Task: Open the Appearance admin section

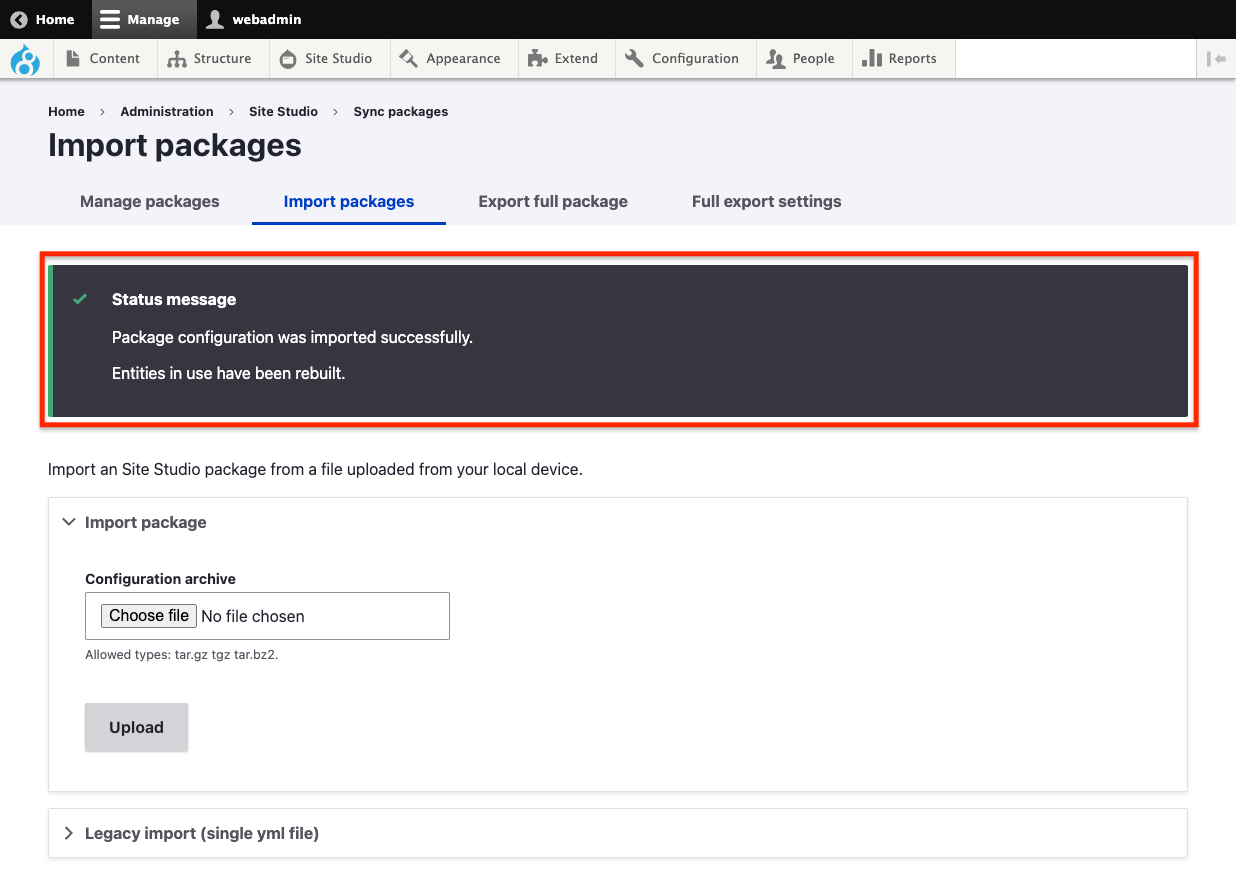Action: 450,59
